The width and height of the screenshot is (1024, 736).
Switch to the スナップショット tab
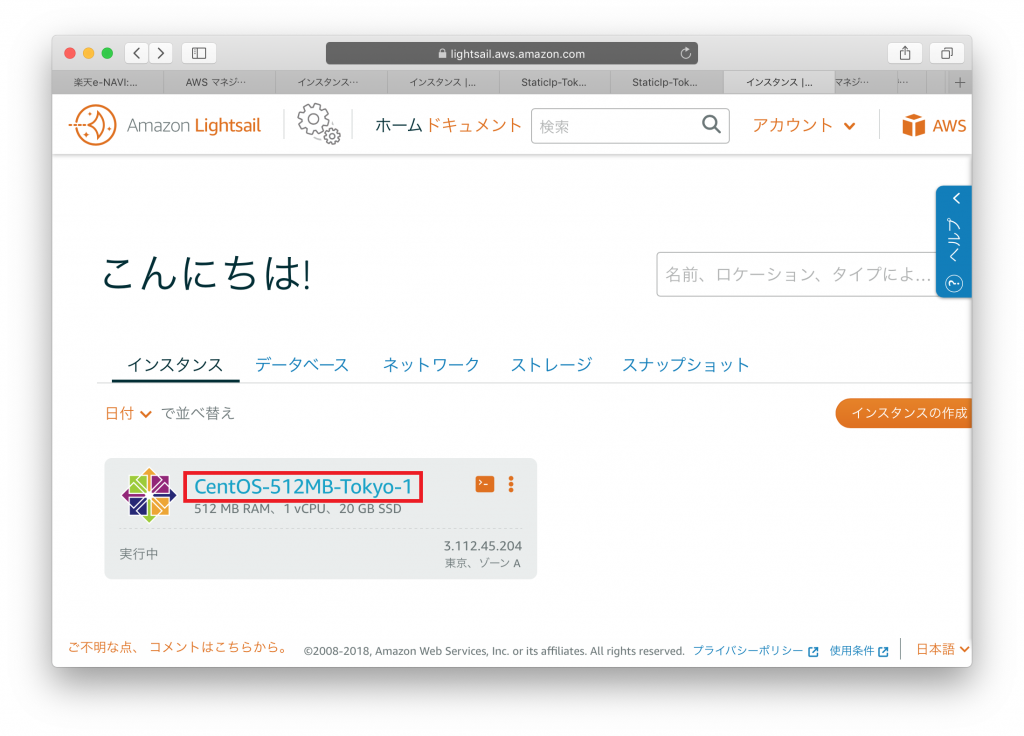[686, 365]
